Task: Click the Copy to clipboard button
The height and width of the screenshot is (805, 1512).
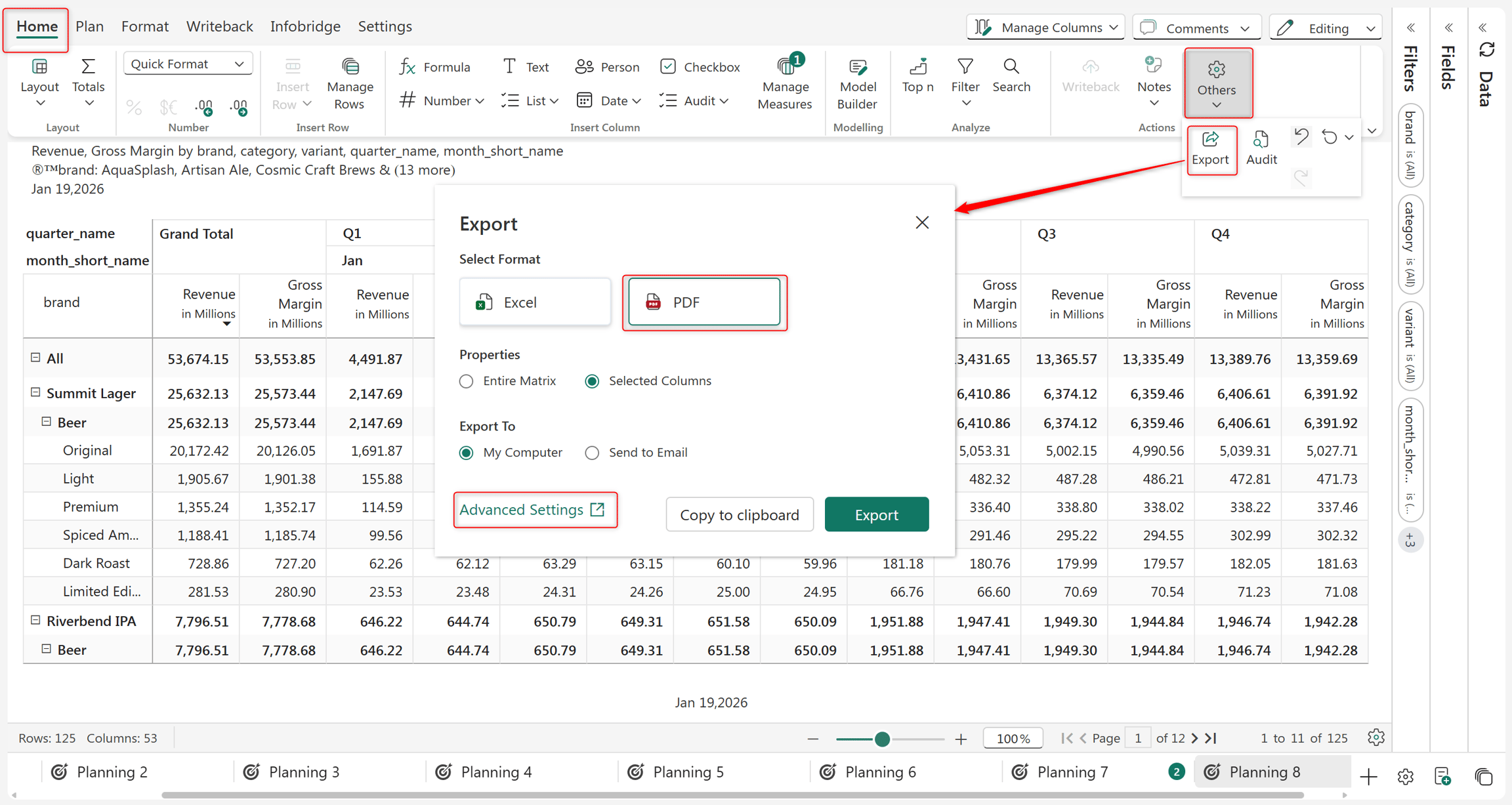Action: pos(740,514)
